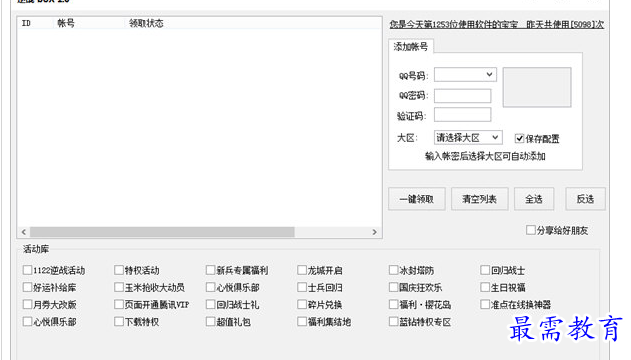The image size is (631, 360).
Task: Clear accounts with 清空列表 button
Action: (480, 199)
